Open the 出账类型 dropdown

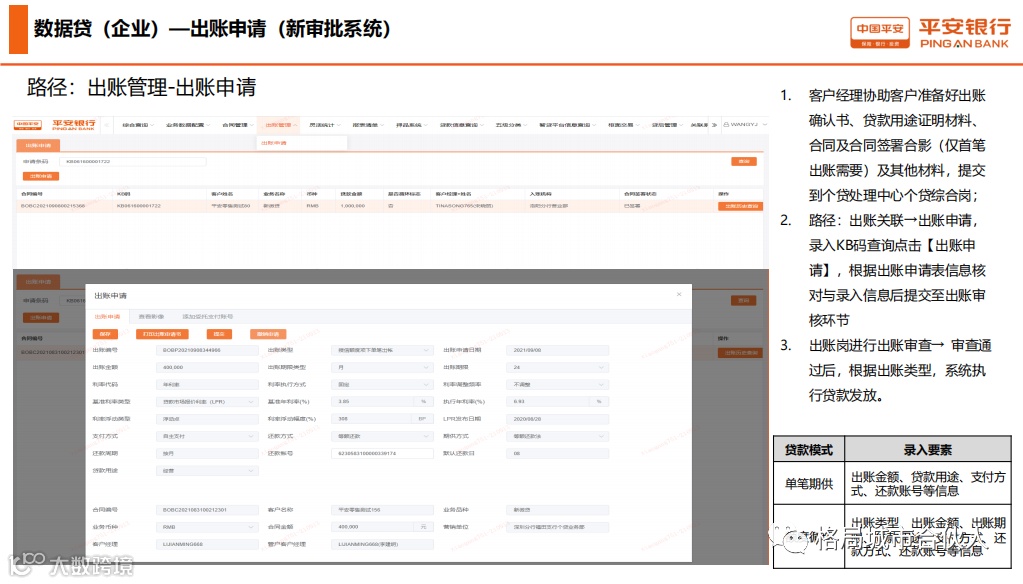point(382,350)
